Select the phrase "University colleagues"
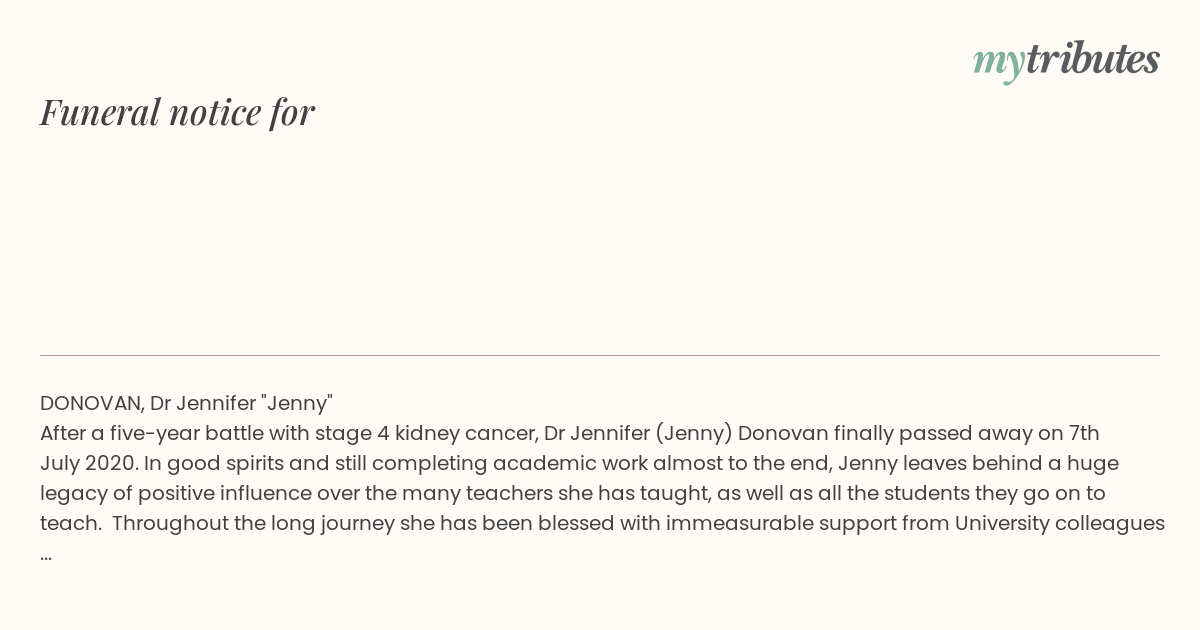The width and height of the screenshot is (1200, 630). (x=1060, y=523)
